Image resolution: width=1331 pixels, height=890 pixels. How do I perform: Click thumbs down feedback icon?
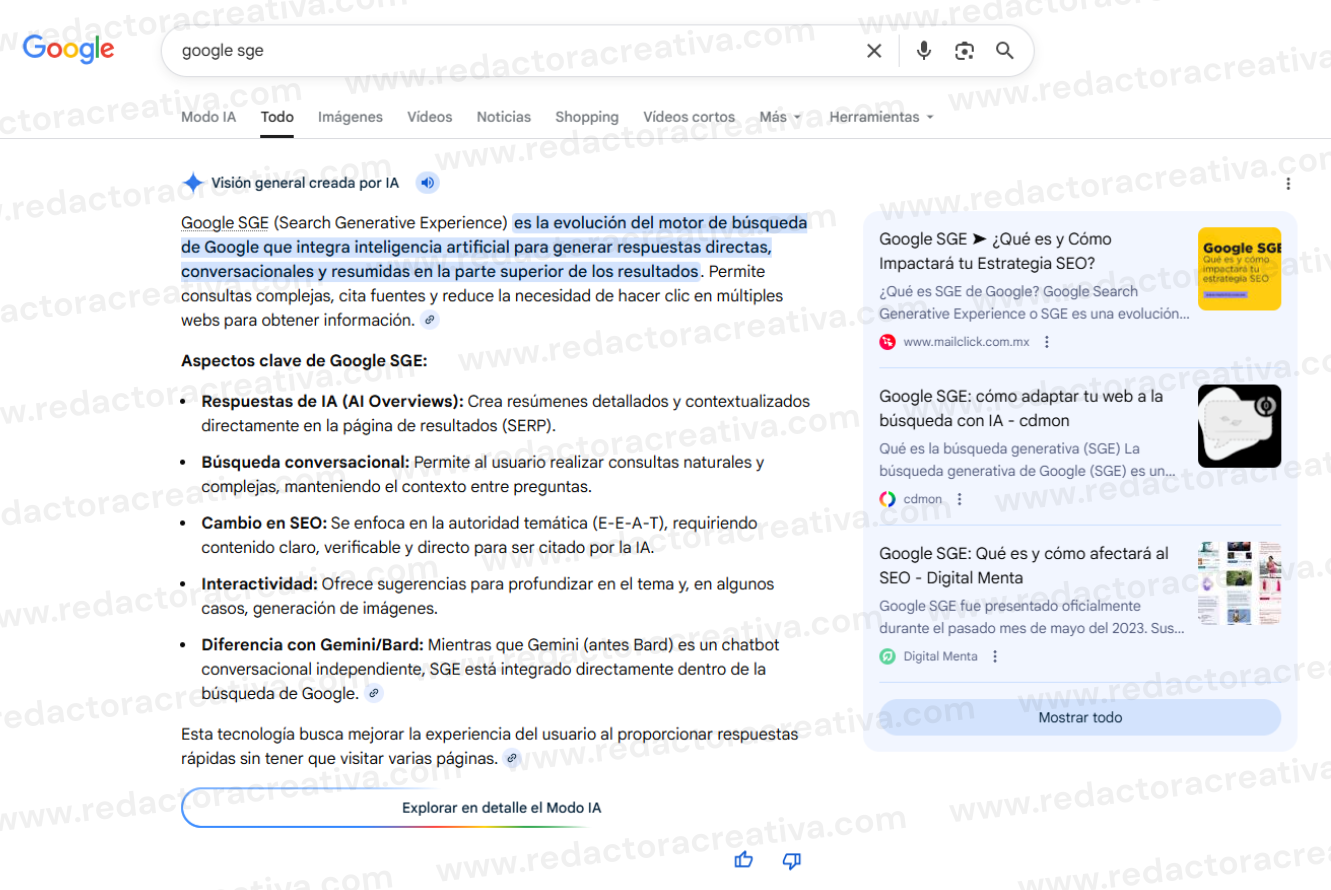tap(791, 860)
